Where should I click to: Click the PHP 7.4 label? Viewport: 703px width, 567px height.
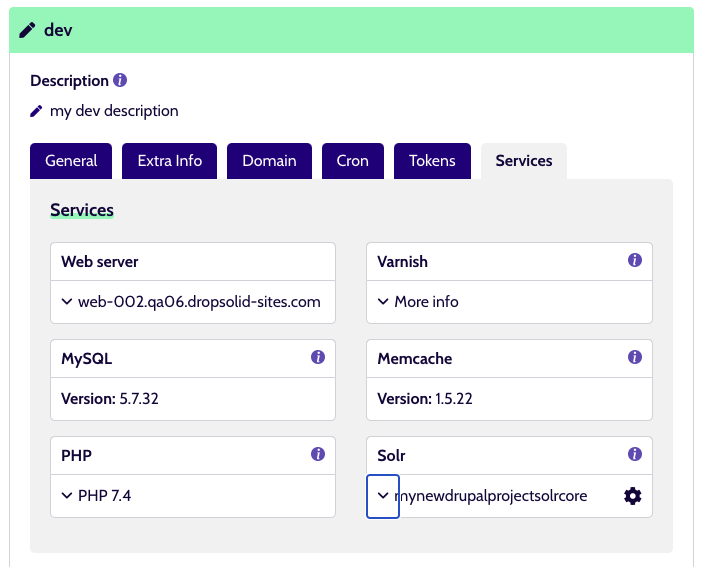[x=104, y=496]
